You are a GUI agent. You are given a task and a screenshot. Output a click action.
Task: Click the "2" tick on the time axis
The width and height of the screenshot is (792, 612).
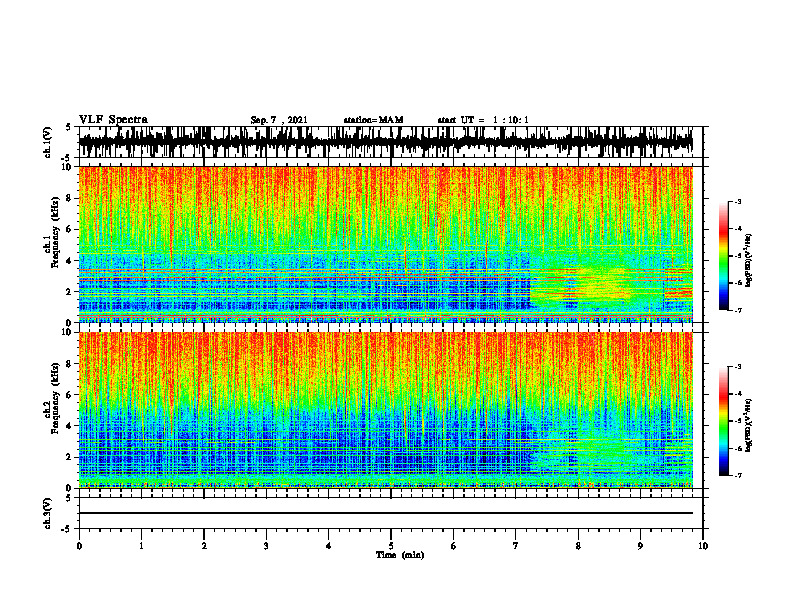[204, 546]
